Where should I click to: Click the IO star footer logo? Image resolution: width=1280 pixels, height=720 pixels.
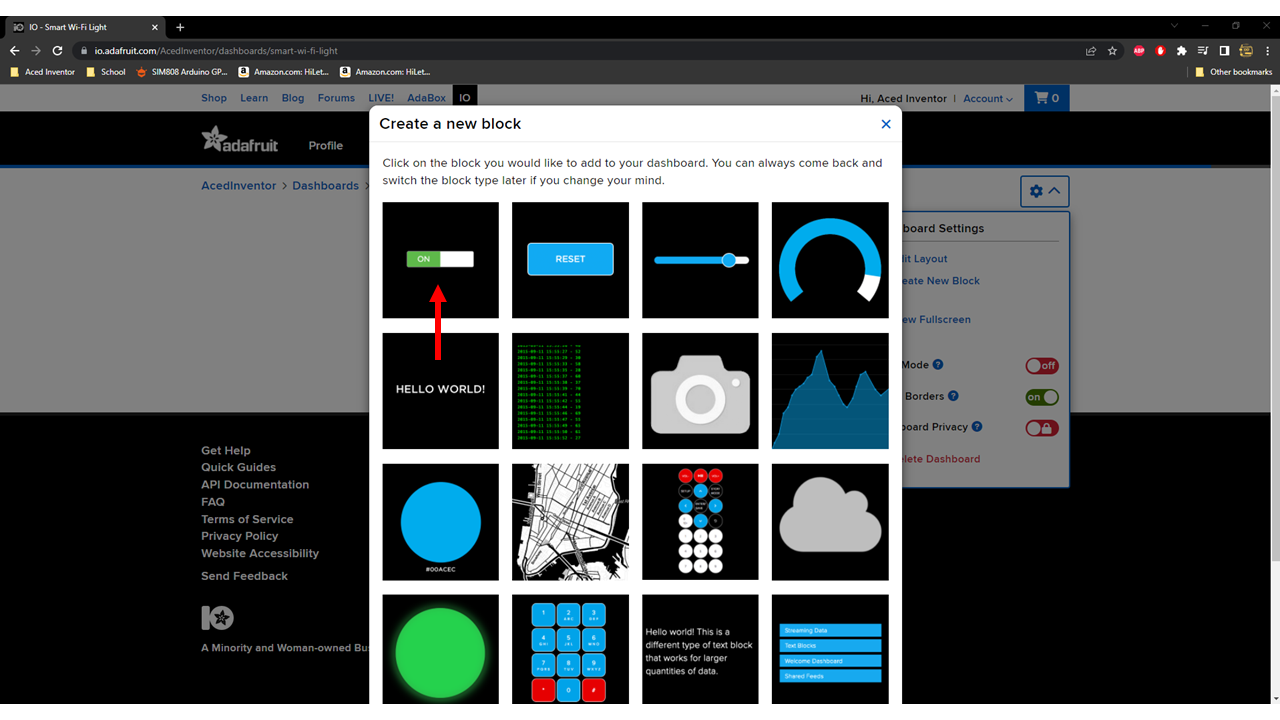click(218, 618)
